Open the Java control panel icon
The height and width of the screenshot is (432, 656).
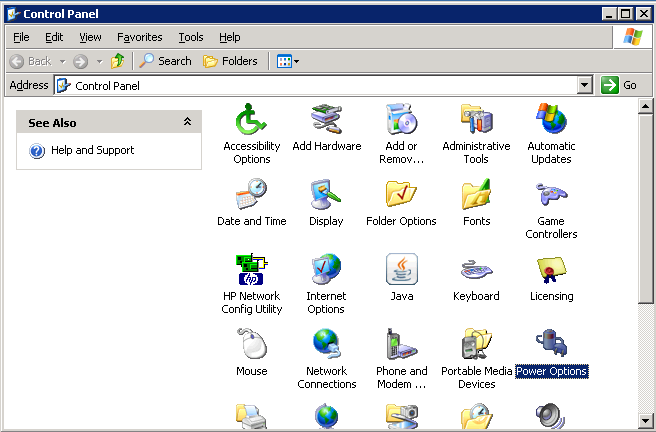coord(401,272)
